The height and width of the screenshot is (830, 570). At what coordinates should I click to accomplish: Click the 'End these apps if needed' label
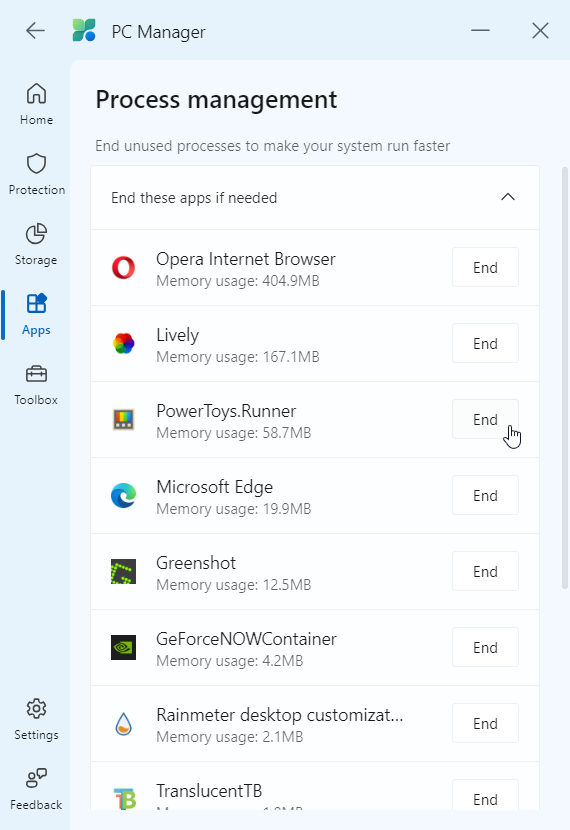[x=194, y=198]
